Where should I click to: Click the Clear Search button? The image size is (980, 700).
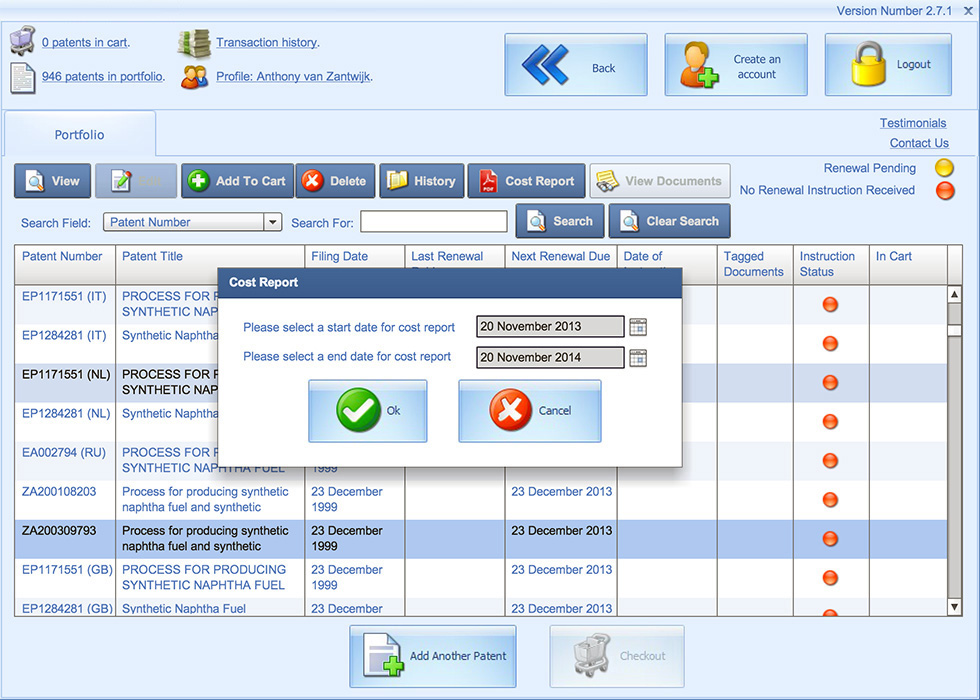669,221
